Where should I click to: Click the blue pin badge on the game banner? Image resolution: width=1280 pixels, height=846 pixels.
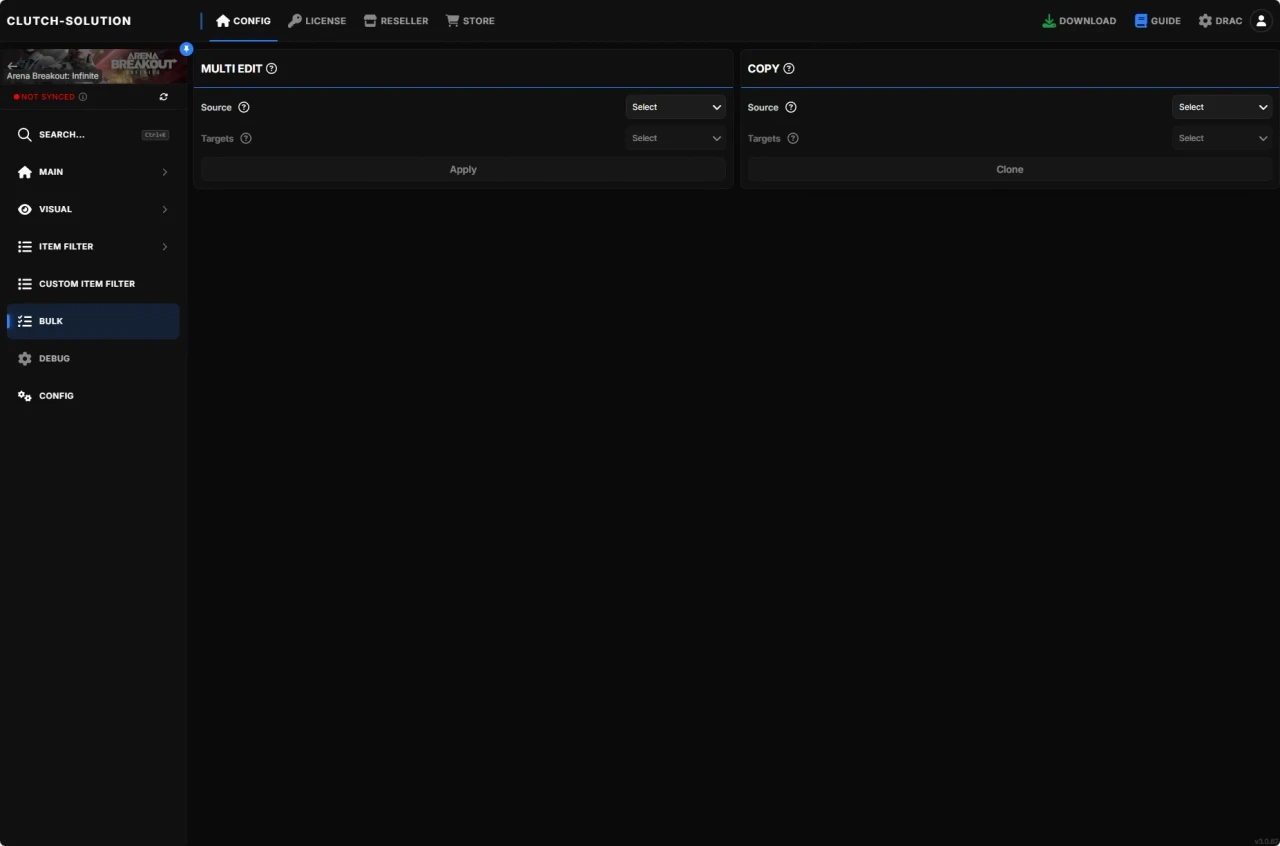186,48
